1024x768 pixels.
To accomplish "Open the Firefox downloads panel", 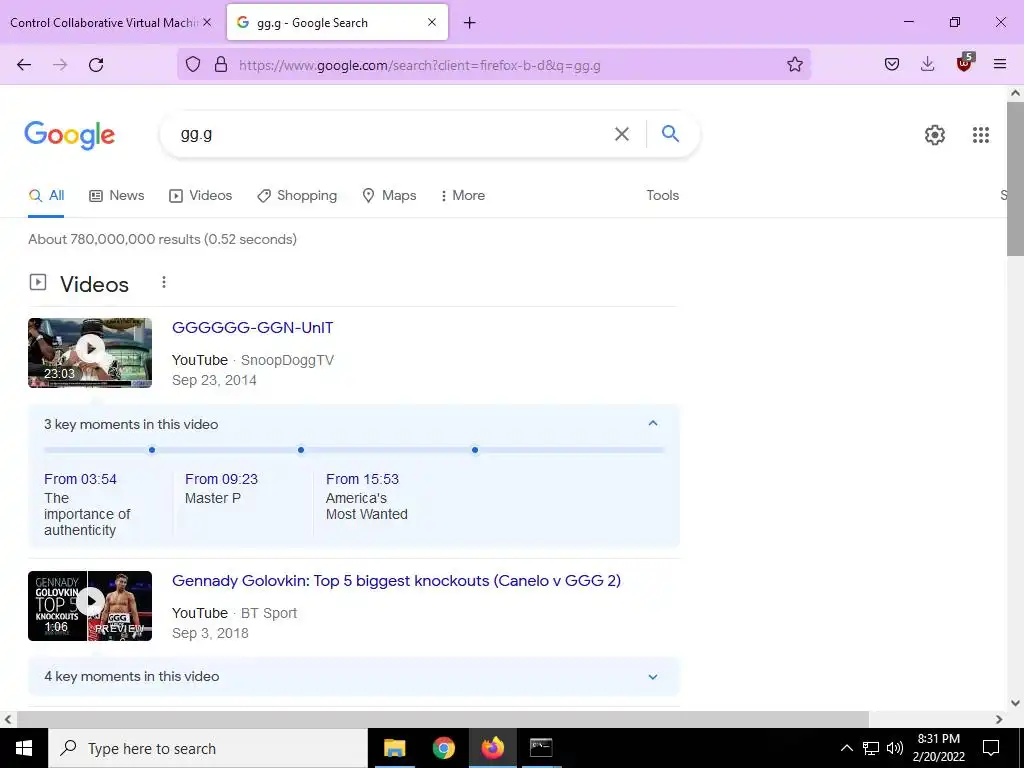I will tap(927, 64).
